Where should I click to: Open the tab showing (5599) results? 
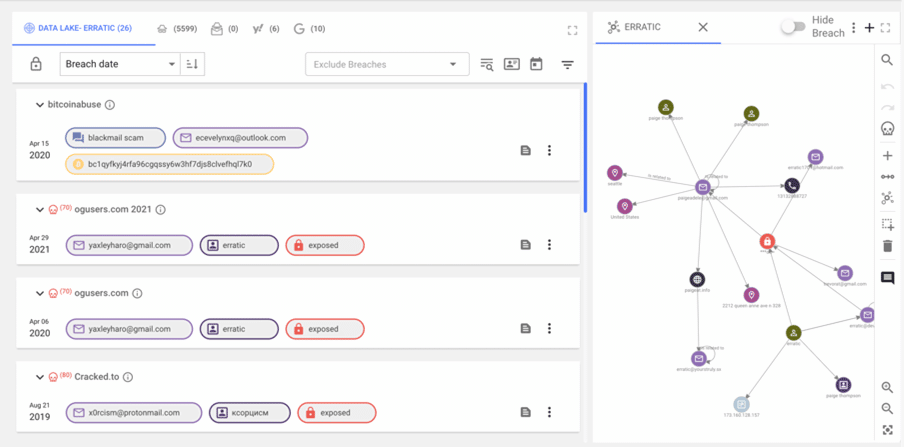click(178, 29)
